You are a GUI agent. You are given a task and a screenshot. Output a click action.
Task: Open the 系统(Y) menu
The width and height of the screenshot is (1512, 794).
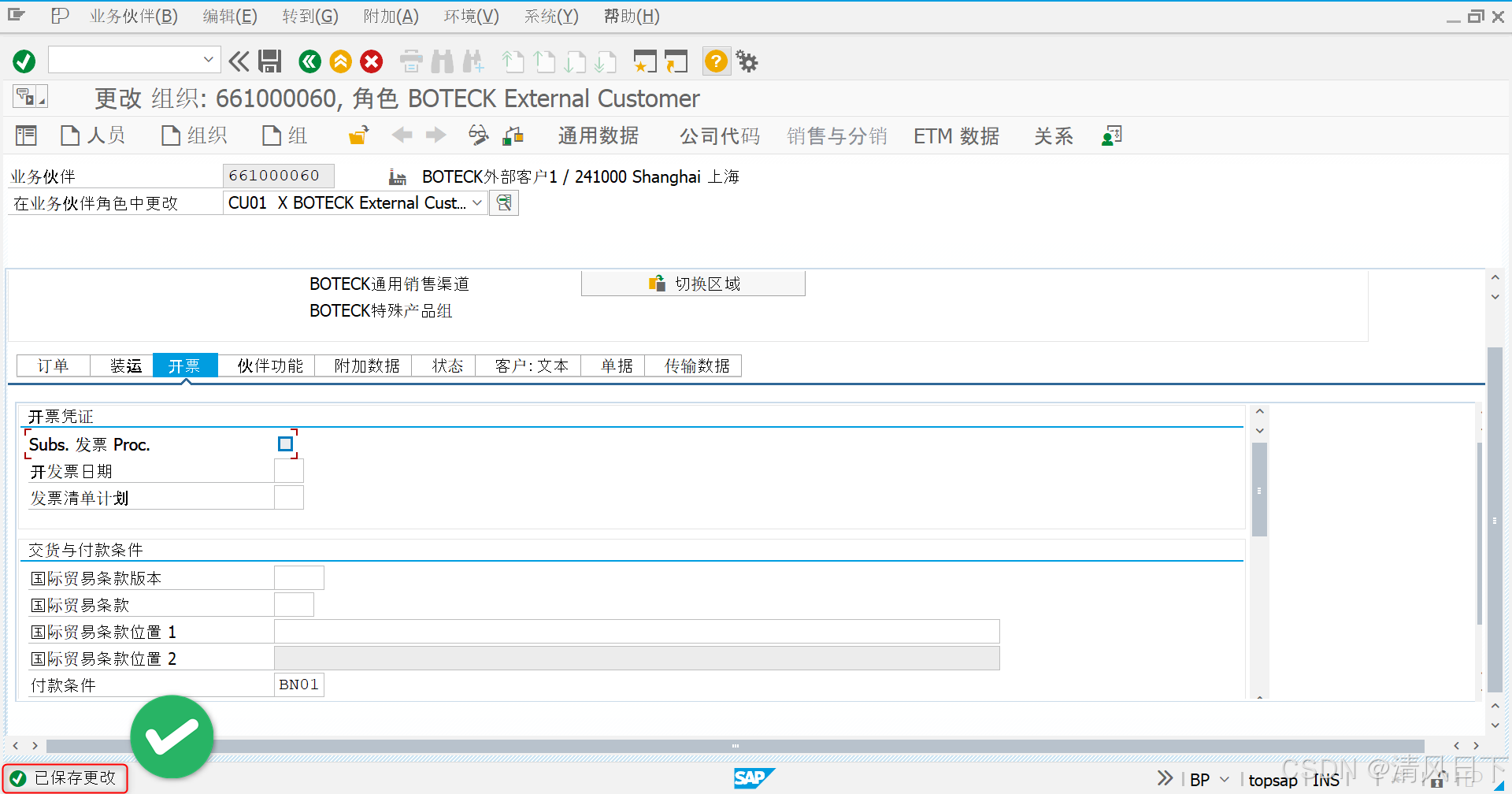[550, 16]
